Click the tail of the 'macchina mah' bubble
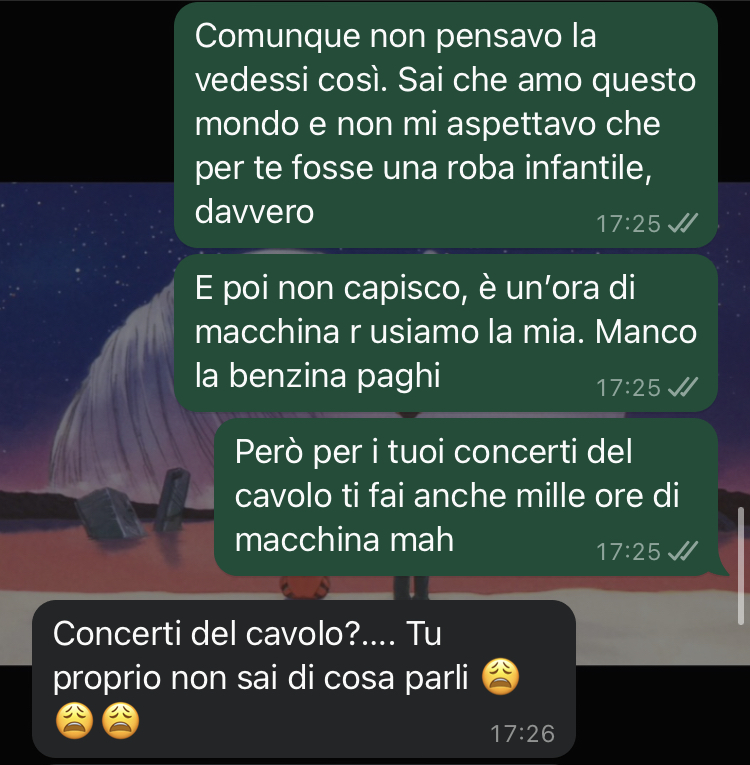750x765 pixels. tap(722, 568)
